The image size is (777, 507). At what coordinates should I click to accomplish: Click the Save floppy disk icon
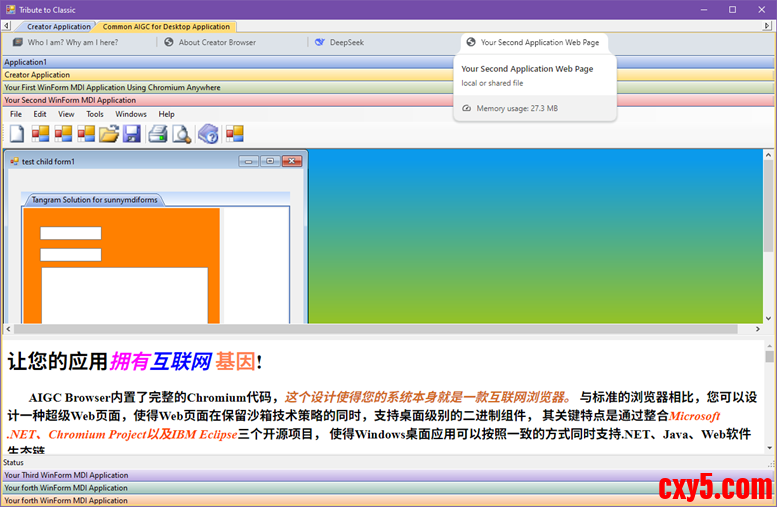point(131,134)
